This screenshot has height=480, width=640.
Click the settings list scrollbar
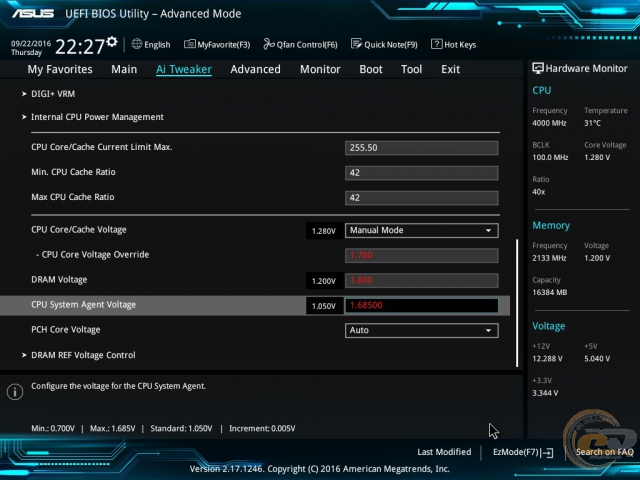click(517, 303)
